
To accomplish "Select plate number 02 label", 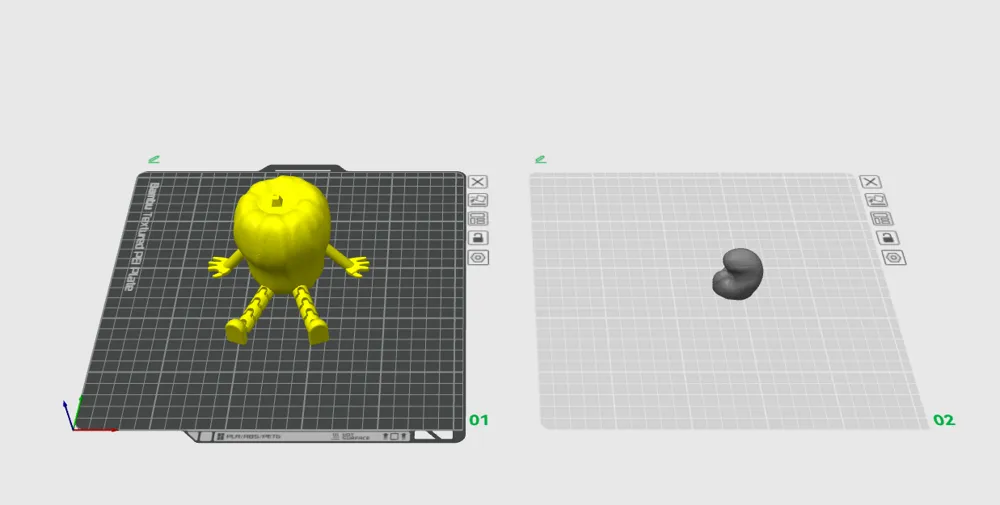I will coord(944,420).
